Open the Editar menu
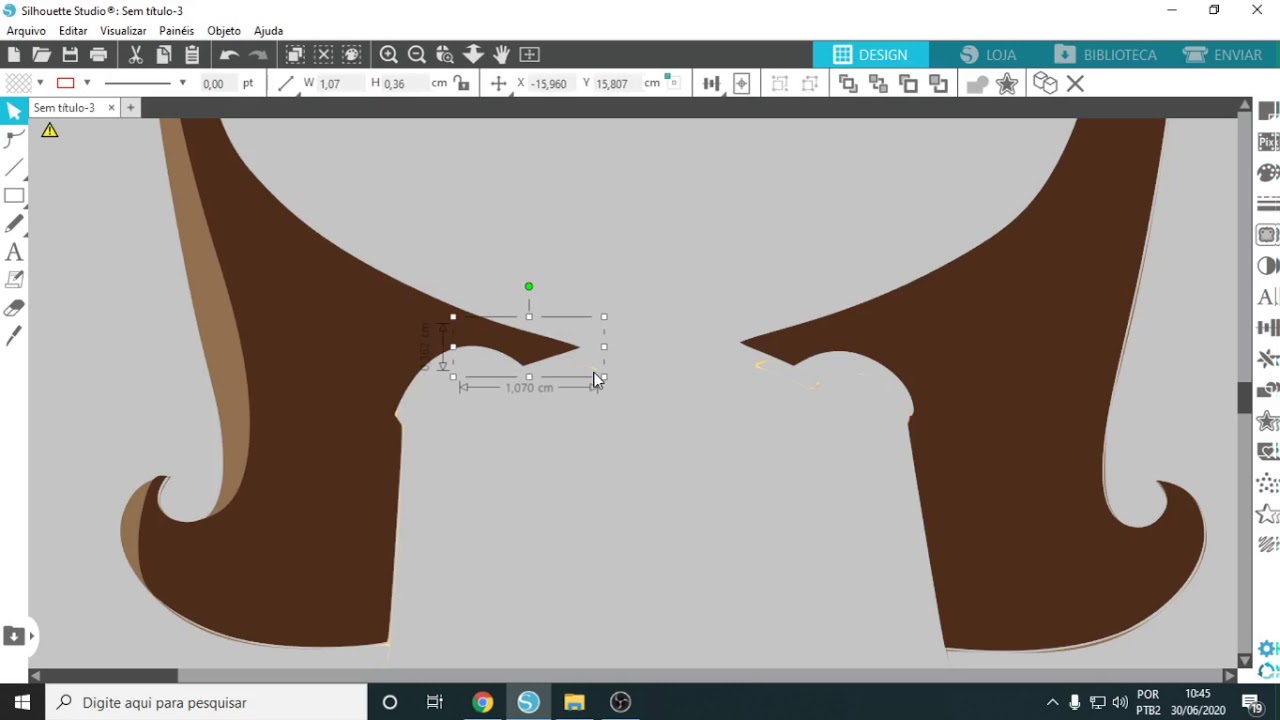This screenshot has width=1280, height=720. (73, 31)
